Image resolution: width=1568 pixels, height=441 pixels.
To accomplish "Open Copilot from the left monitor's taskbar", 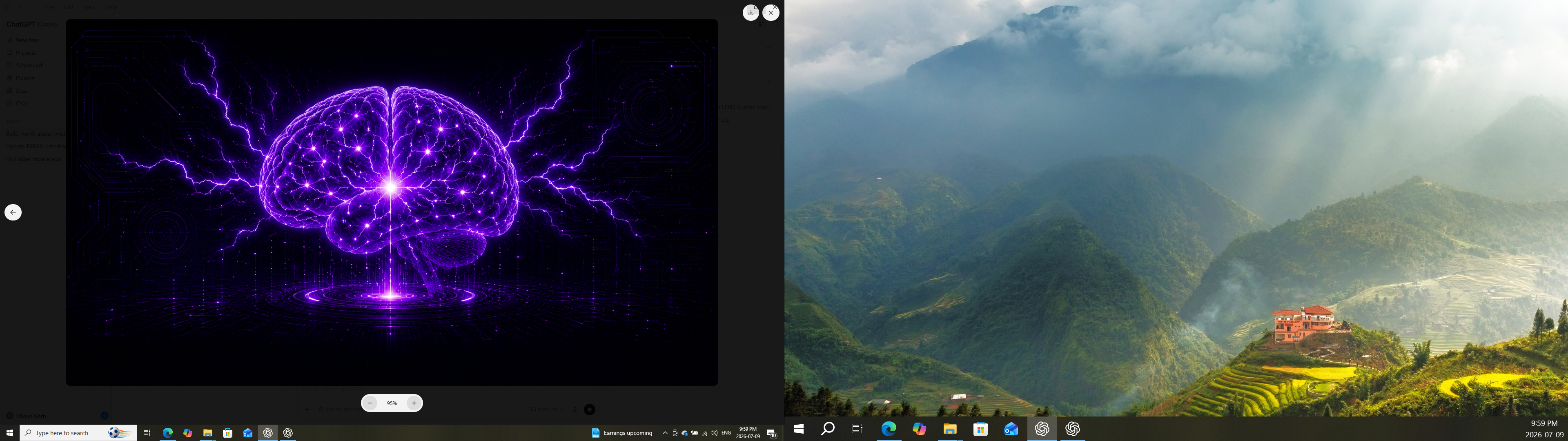I will click(187, 433).
